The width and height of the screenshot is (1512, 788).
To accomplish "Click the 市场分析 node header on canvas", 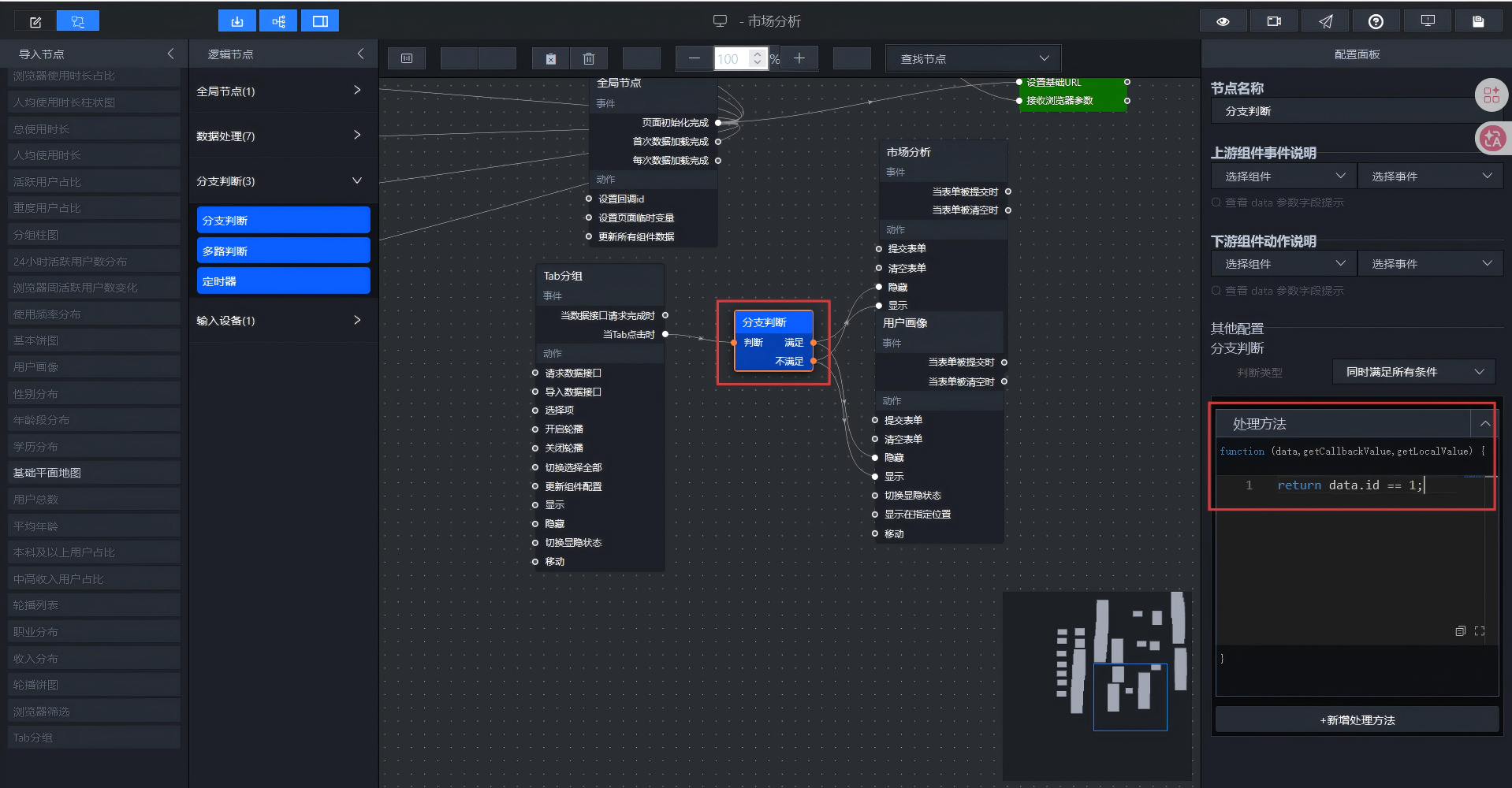I will (943, 152).
